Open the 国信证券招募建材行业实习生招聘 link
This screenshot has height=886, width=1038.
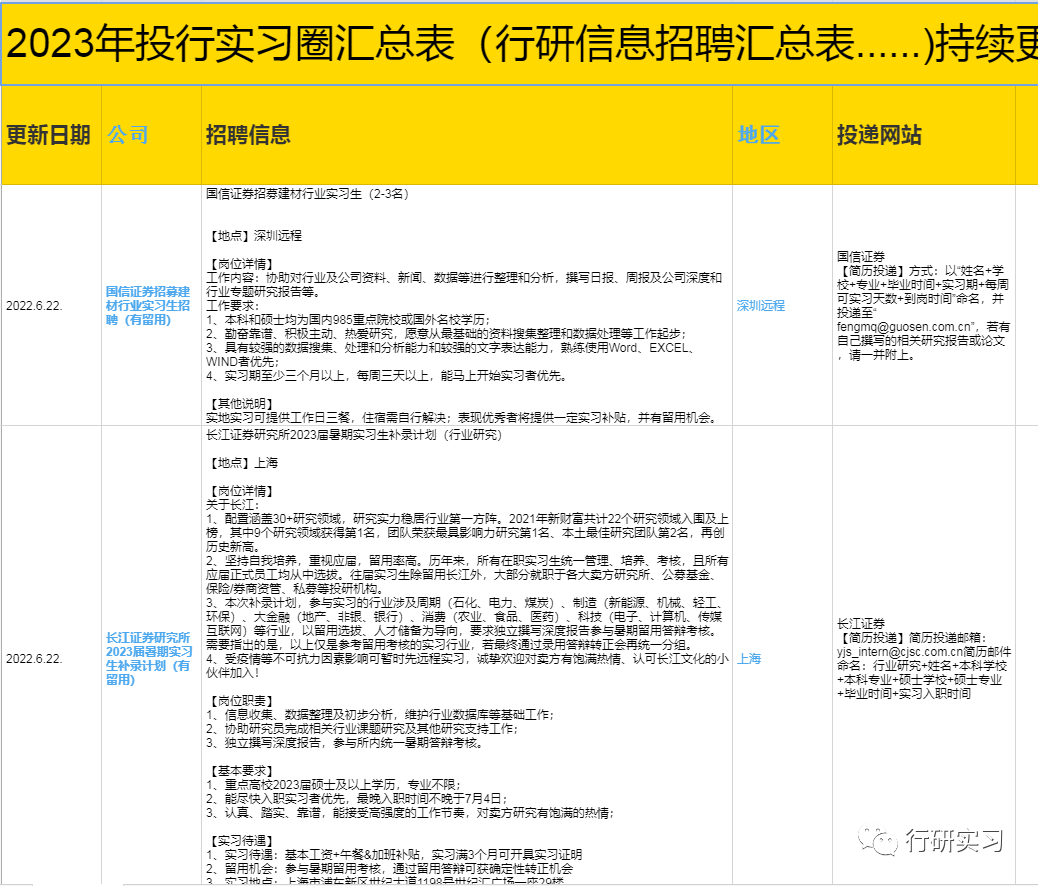click(148, 305)
